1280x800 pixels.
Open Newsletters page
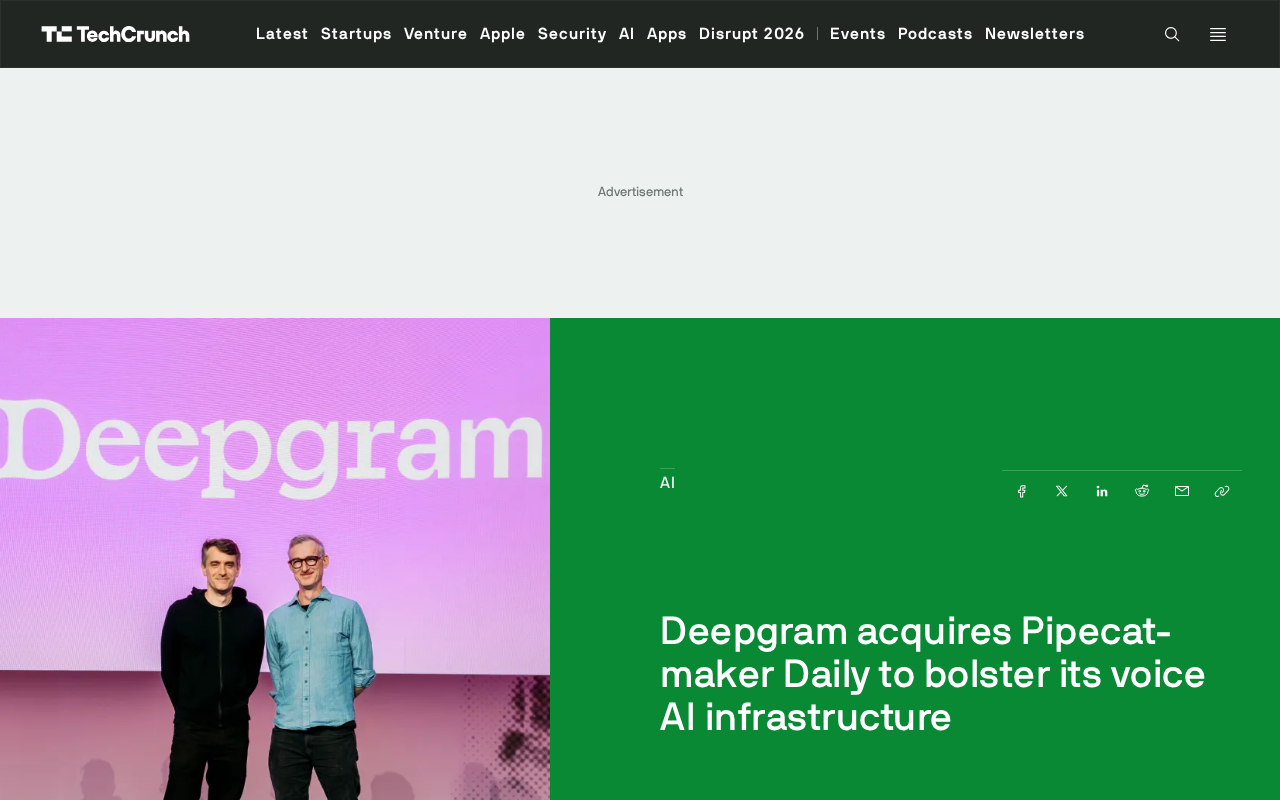click(x=1035, y=34)
